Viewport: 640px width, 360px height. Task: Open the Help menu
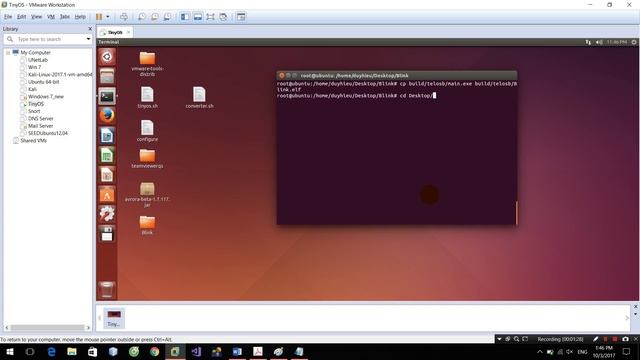pyautogui.click(x=80, y=17)
